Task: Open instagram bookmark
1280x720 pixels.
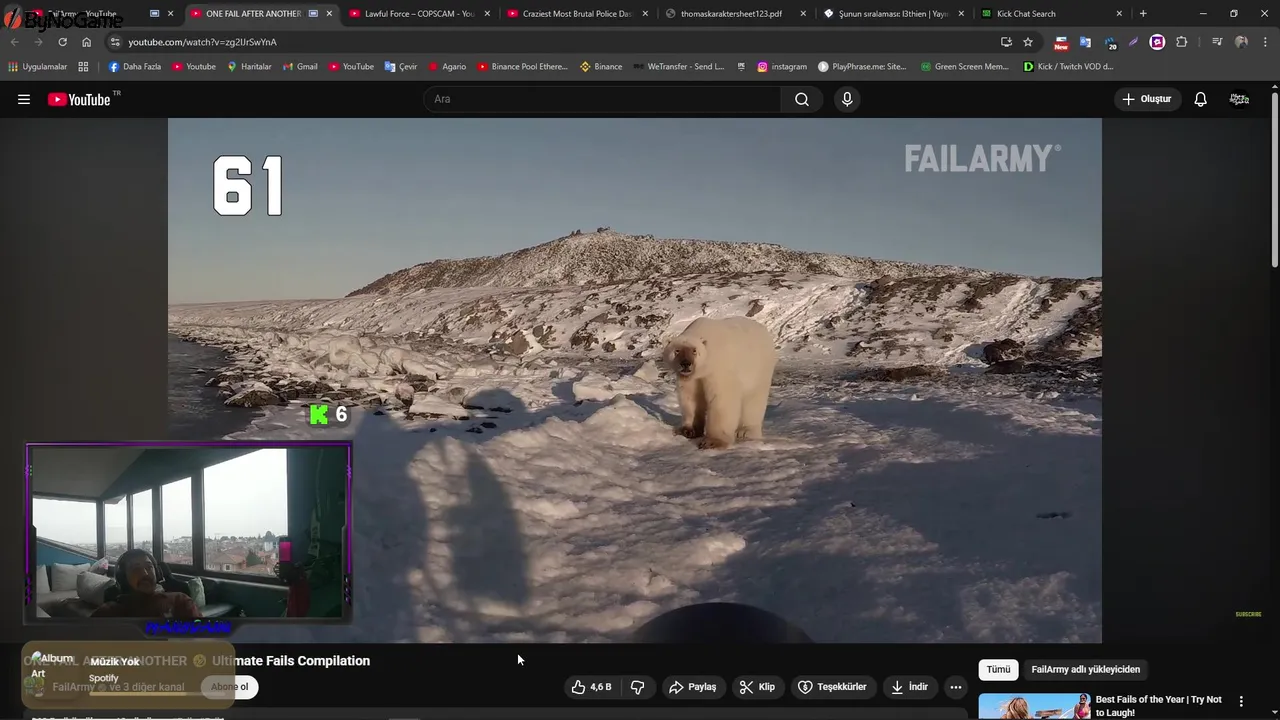Action: click(x=781, y=66)
